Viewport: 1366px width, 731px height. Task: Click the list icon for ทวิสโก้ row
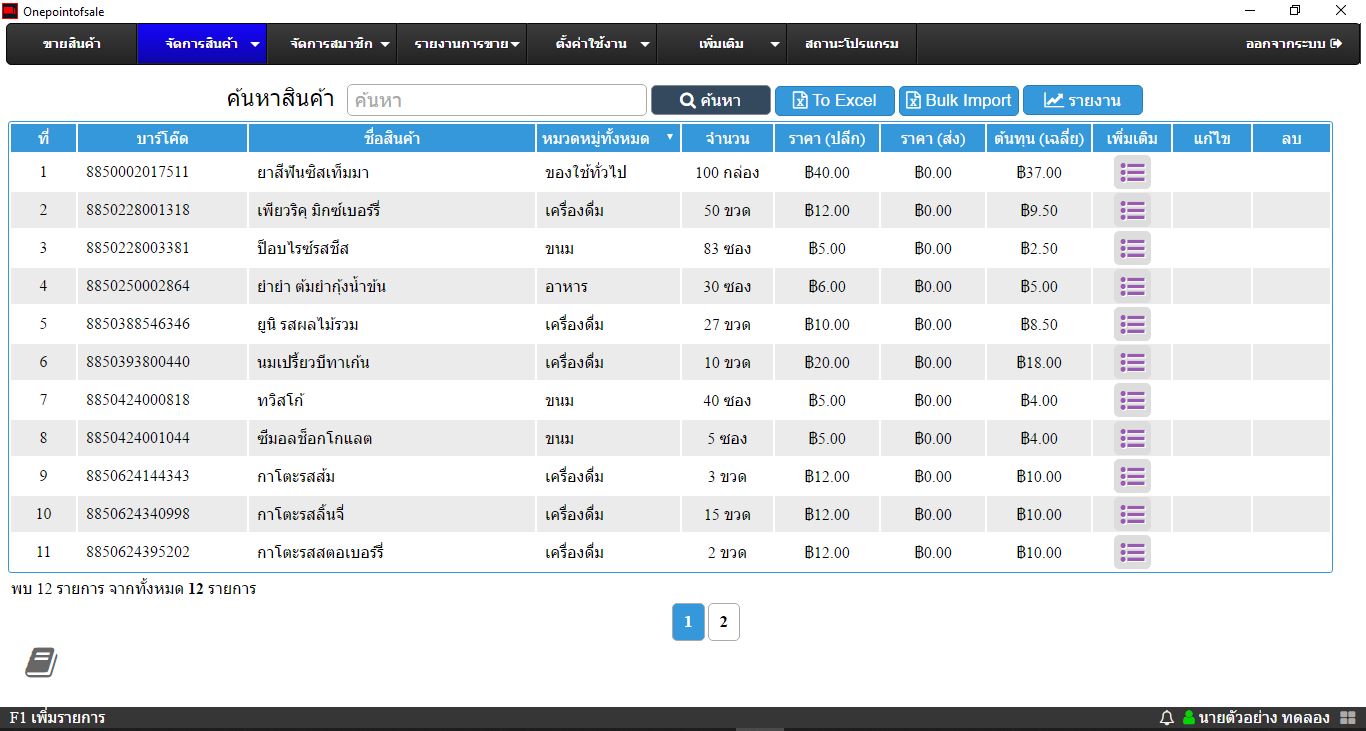point(1132,400)
